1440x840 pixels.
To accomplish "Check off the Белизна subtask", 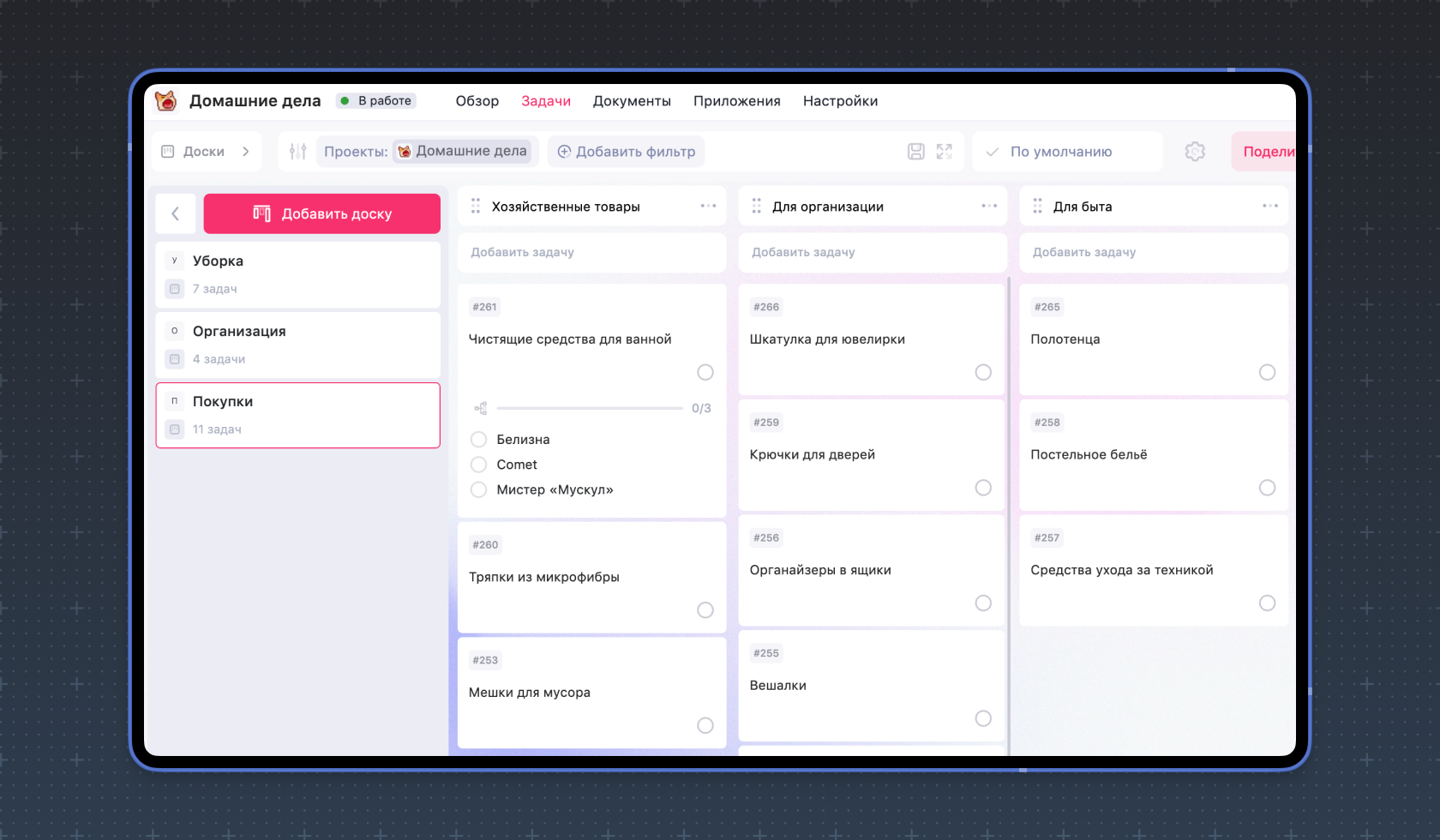I will point(479,440).
